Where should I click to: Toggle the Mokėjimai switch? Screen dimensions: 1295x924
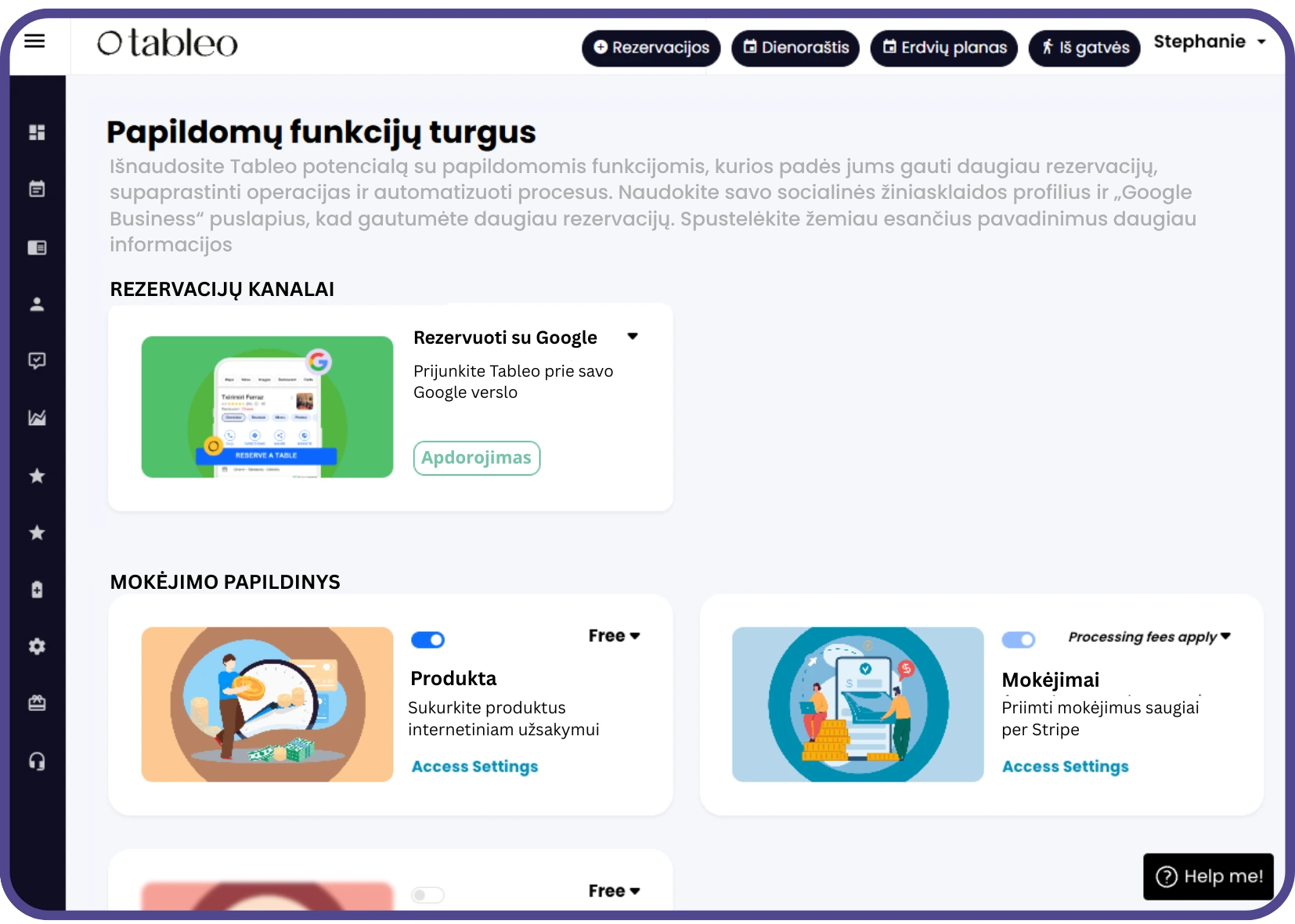tap(1019, 640)
